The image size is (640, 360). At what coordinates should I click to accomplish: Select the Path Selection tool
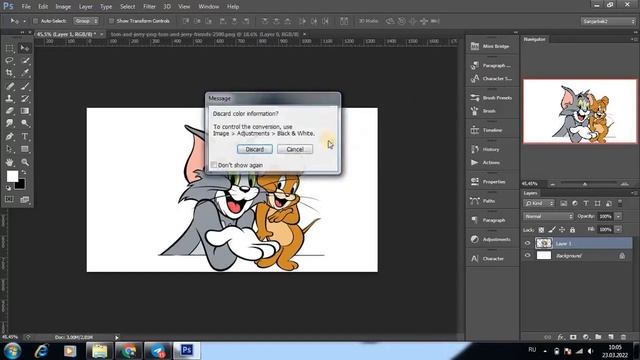[x=9, y=149]
